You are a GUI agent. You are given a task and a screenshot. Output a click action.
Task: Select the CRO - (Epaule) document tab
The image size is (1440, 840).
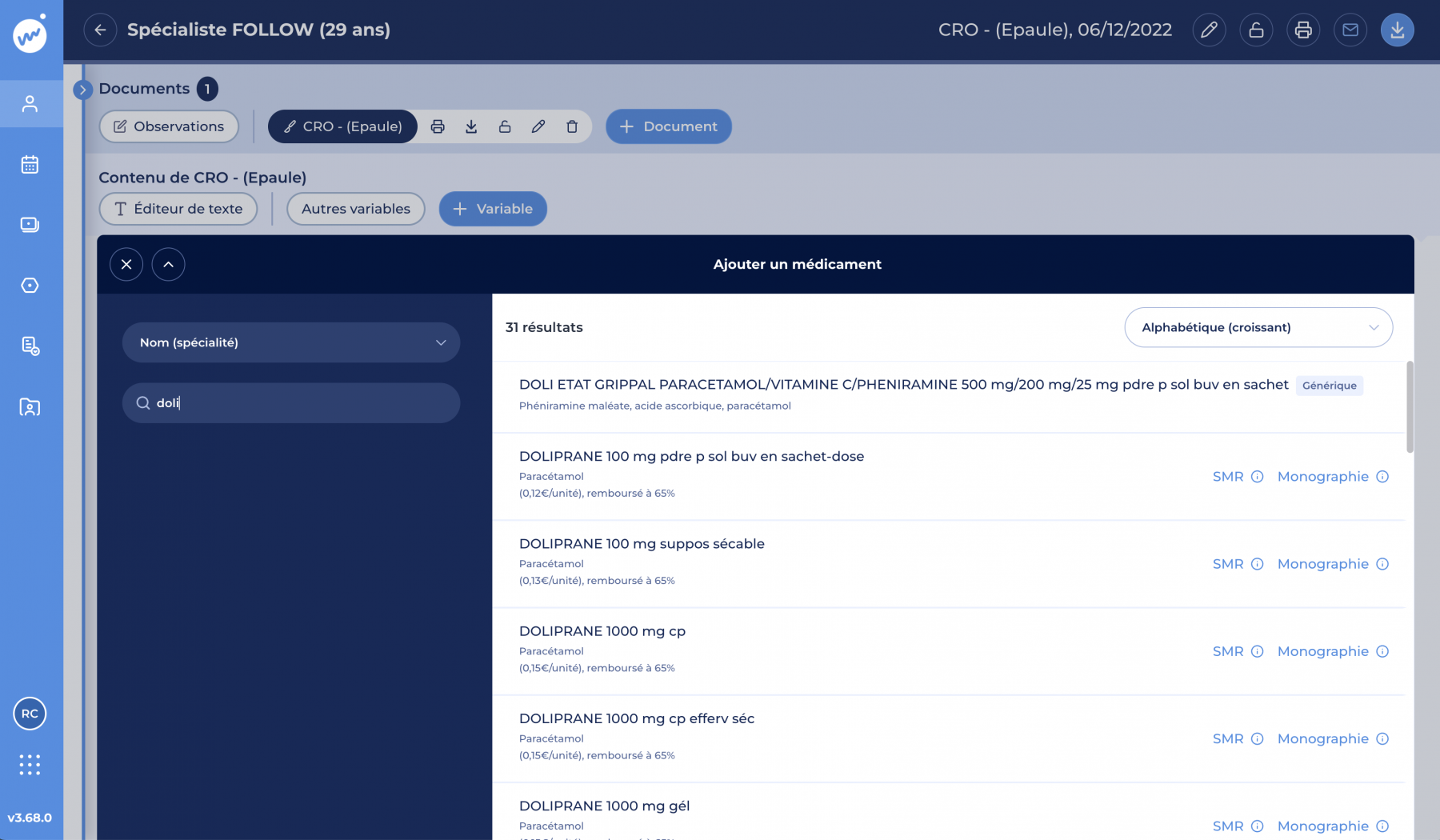click(x=343, y=126)
